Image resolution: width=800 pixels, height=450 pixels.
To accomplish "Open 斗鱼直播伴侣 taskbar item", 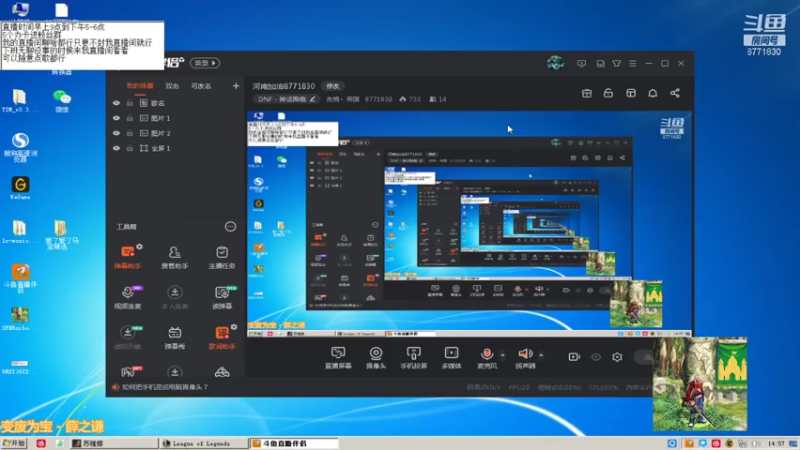I will (294, 443).
